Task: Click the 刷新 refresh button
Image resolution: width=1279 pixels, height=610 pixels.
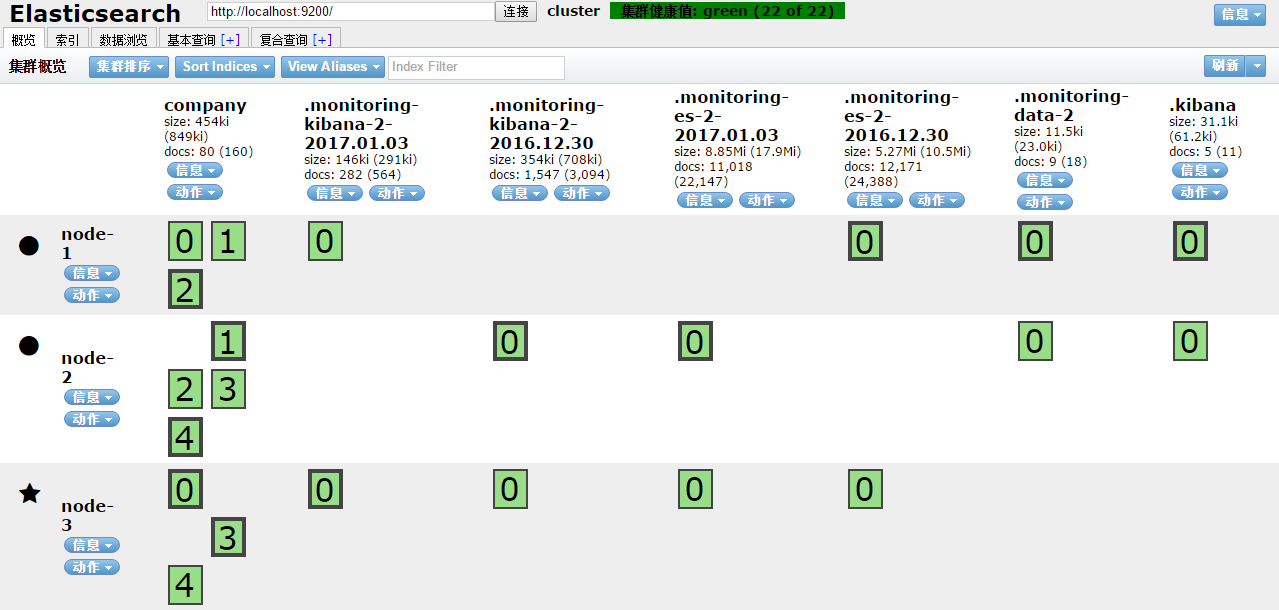Action: [1226, 65]
